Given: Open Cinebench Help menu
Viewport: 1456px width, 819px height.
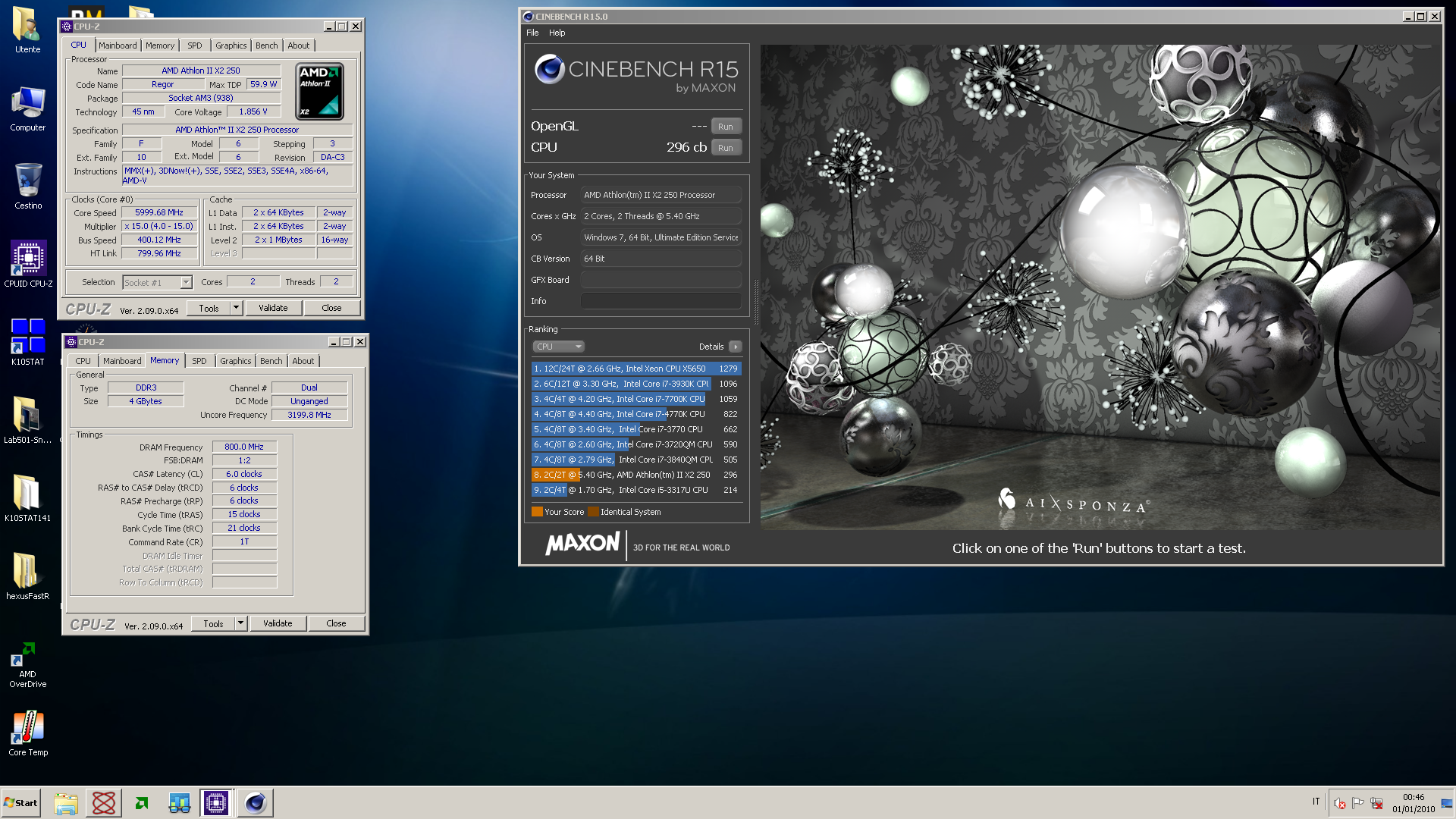Looking at the screenshot, I should [557, 33].
